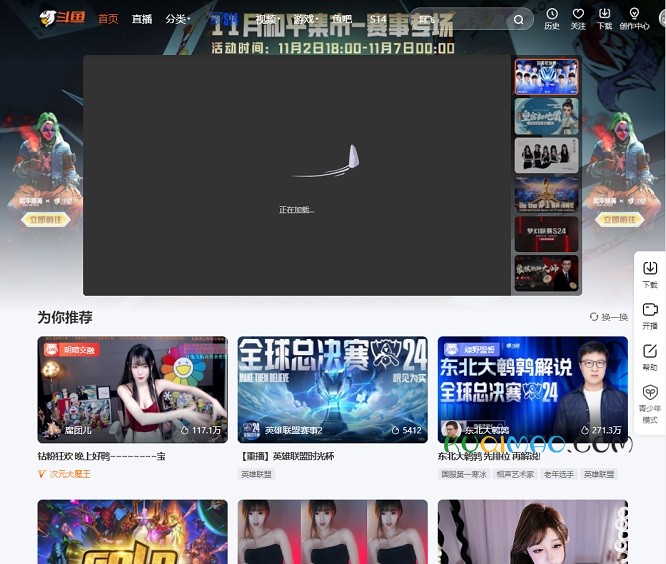Image resolution: width=666 pixels, height=564 pixels.
Task: Open 【重播】英雄联盟时光杯 title link
Action: [x=286, y=457]
